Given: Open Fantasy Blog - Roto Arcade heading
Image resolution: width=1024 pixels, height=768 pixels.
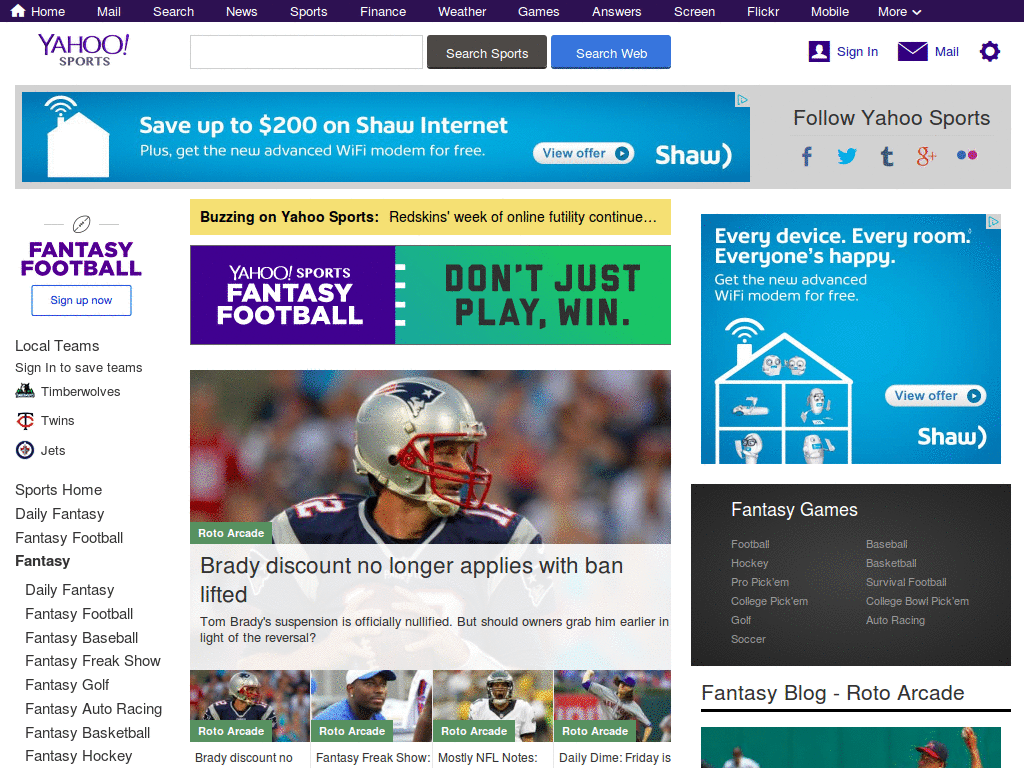Looking at the screenshot, I should coord(833,692).
